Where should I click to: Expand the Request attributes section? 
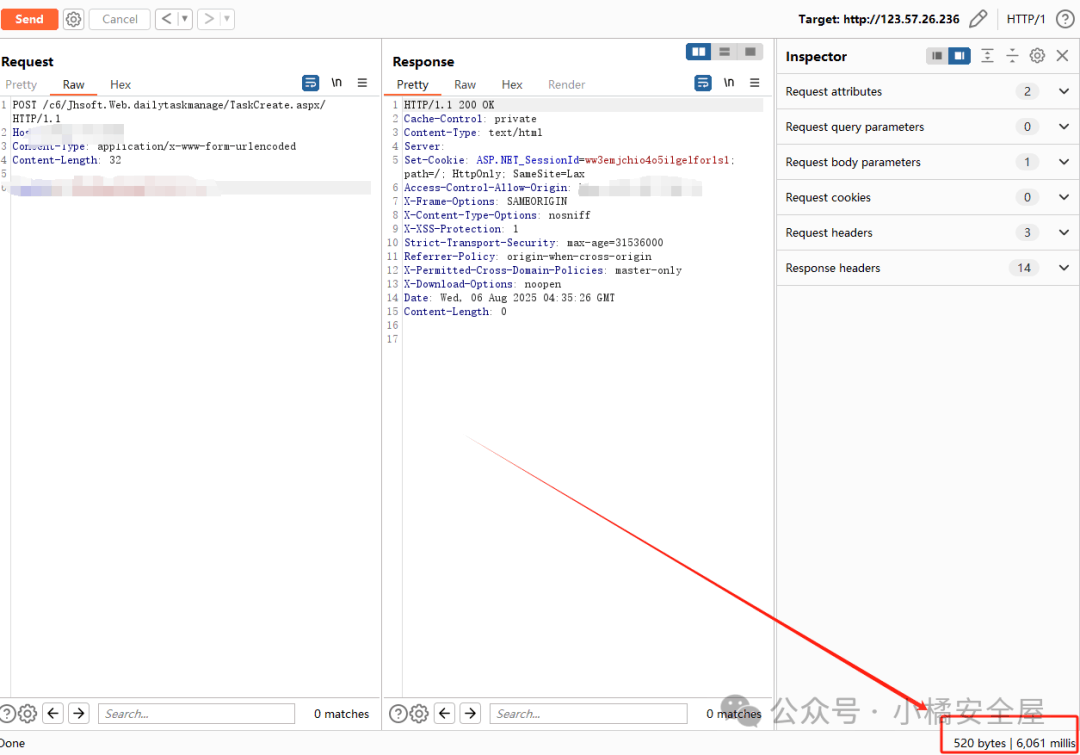tap(1063, 91)
